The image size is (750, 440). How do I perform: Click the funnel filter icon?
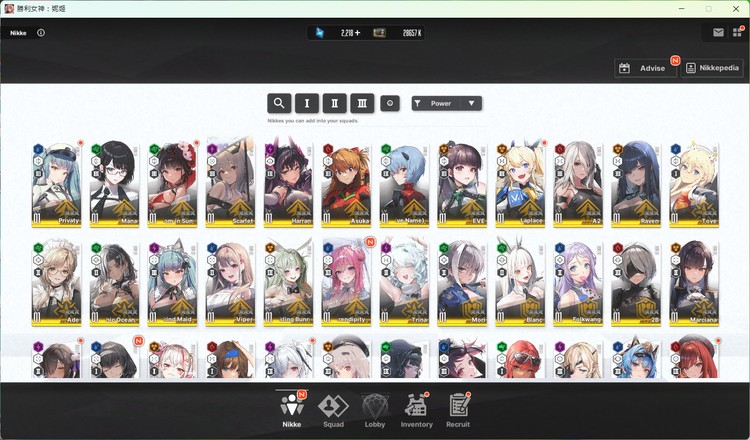(418, 103)
